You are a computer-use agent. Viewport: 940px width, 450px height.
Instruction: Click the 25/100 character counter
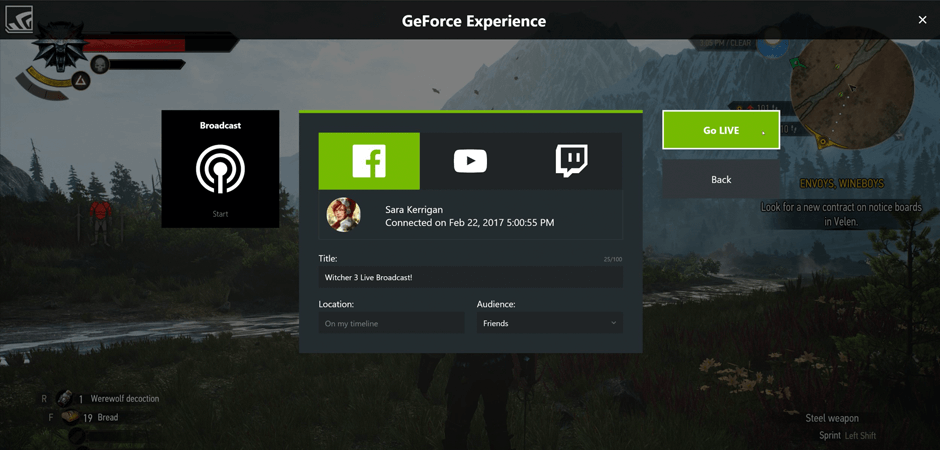pos(613,259)
